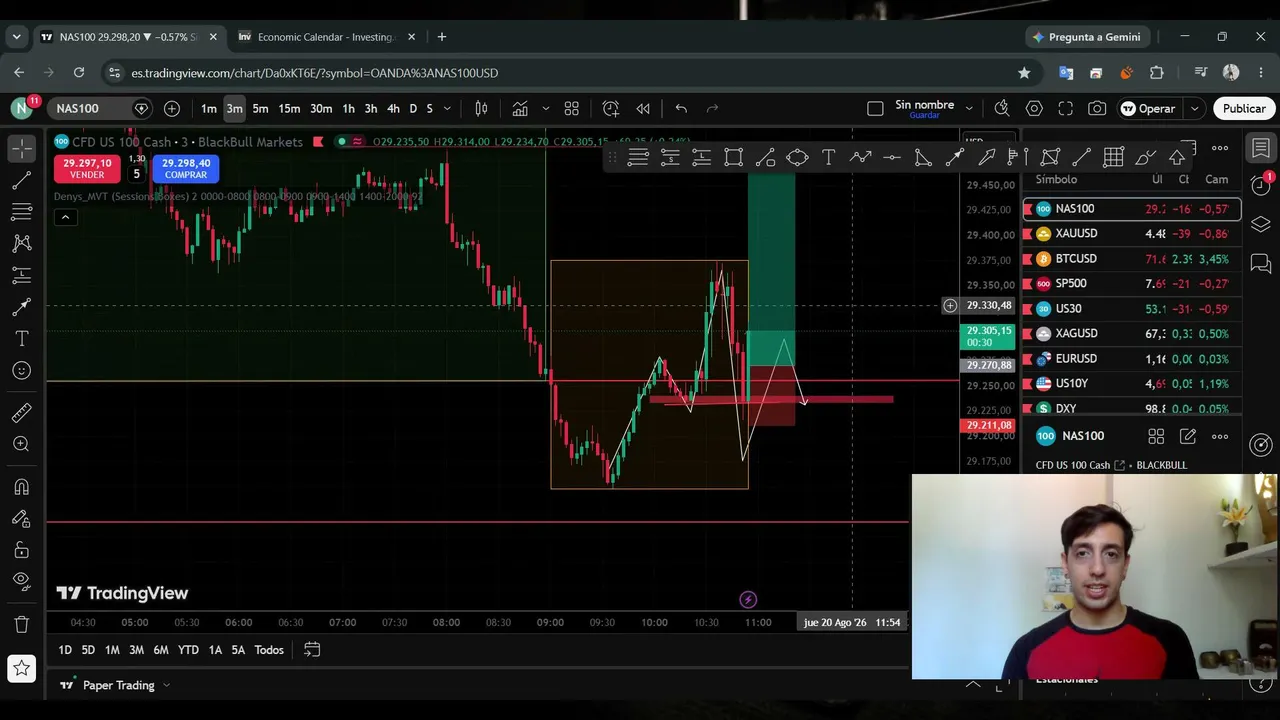The width and height of the screenshot is (1280, 720).
Task: Switch to the 5m timeframe
Action: click(x=260, y=108)
